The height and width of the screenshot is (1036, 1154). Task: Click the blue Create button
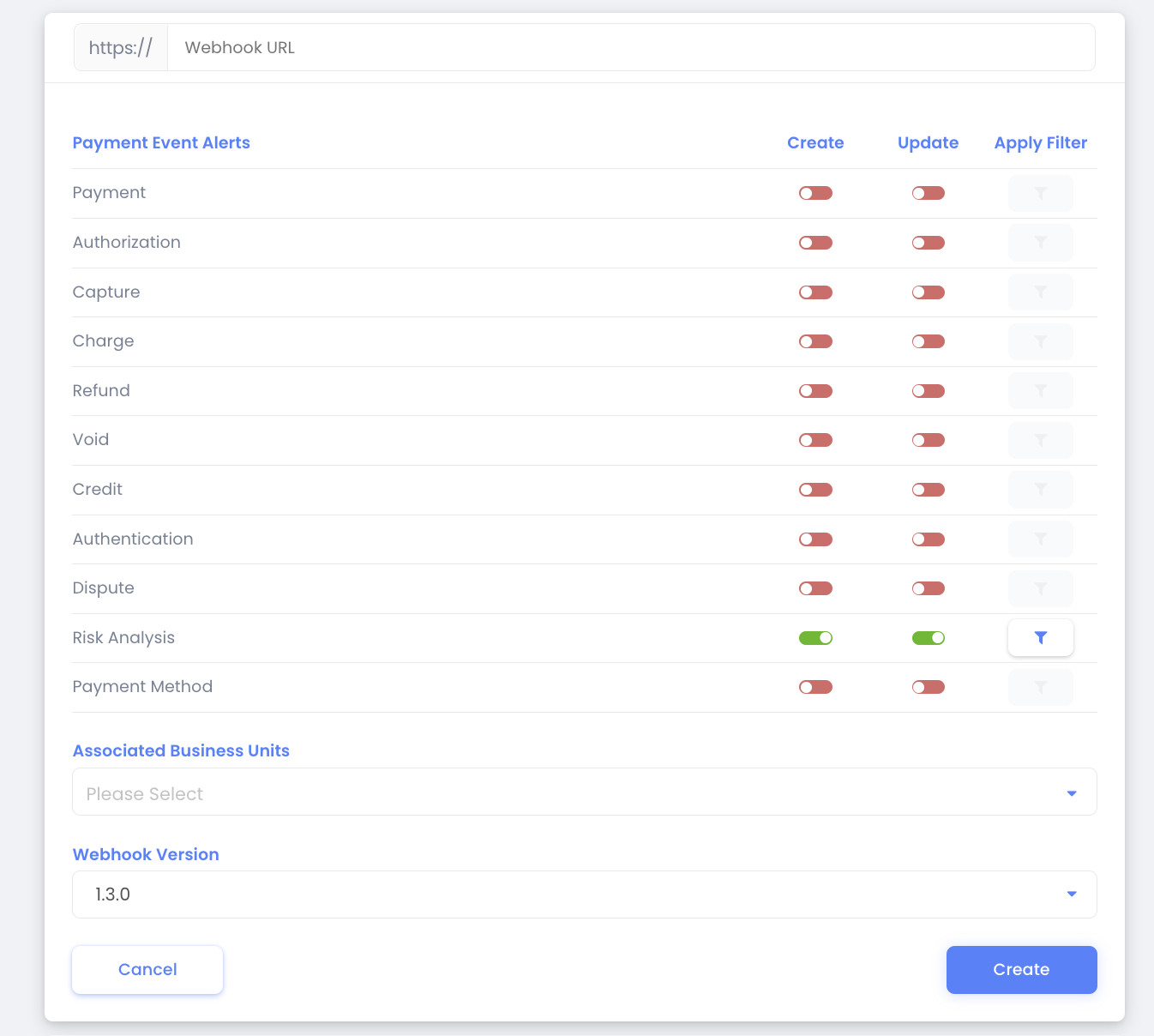[x=1021, y=969]
